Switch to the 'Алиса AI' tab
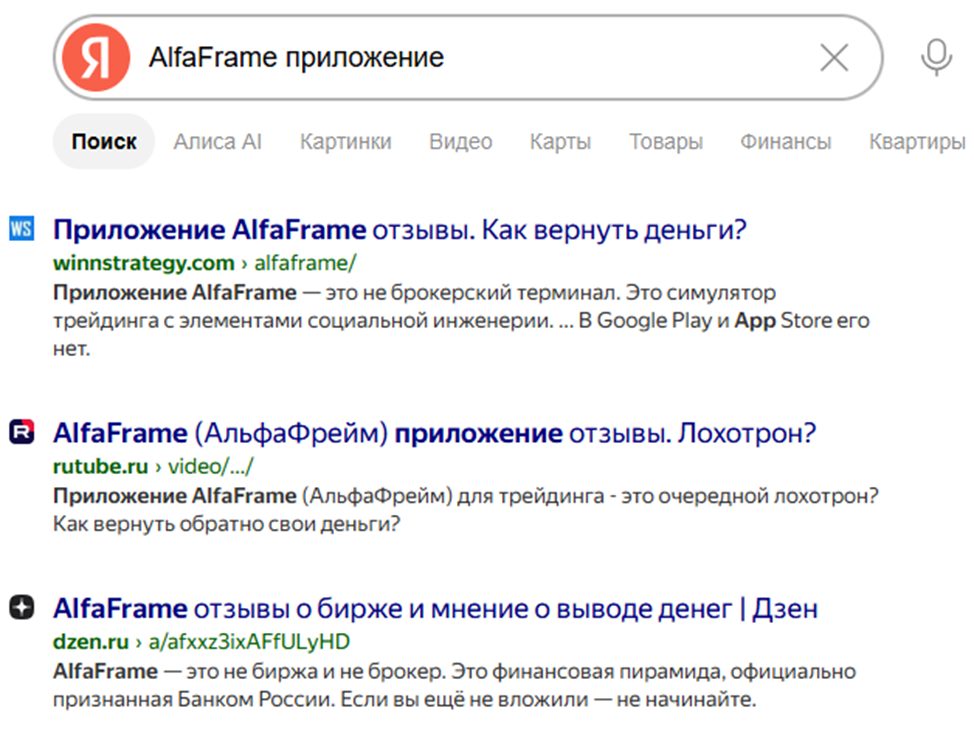The height and width of the screenshot is (739, 974). (217, 142)
